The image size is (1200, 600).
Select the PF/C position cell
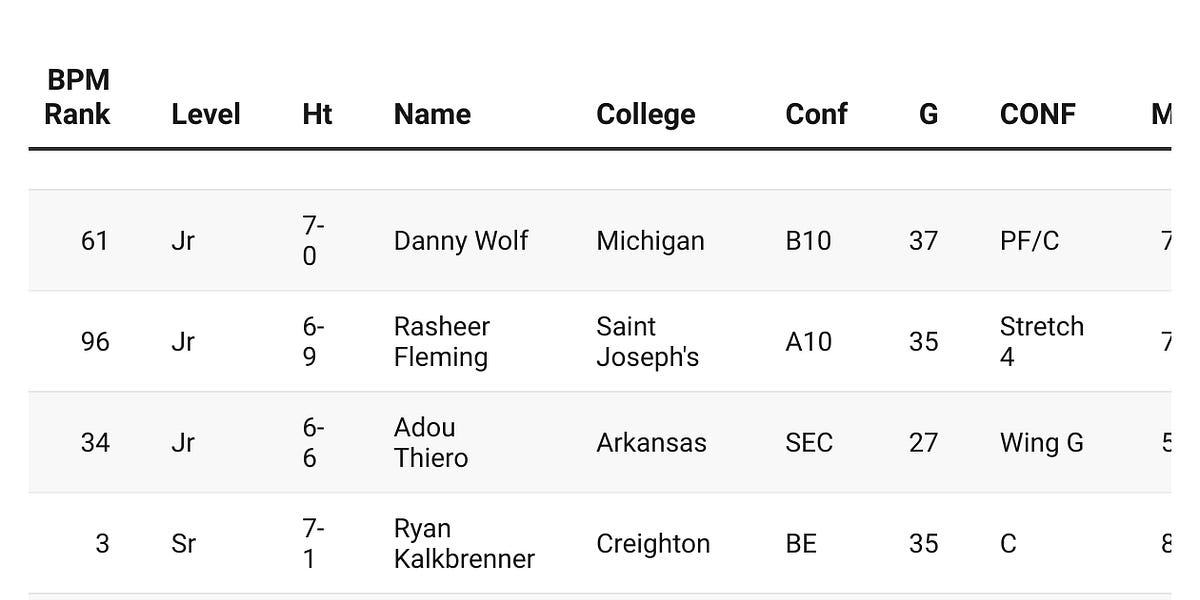click(x=1029, y=241)
